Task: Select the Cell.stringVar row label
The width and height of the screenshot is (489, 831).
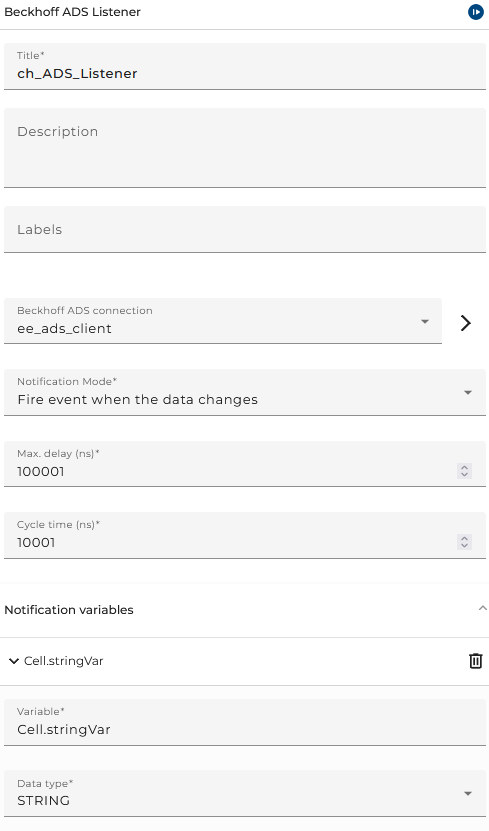Action: pos(64,661)
